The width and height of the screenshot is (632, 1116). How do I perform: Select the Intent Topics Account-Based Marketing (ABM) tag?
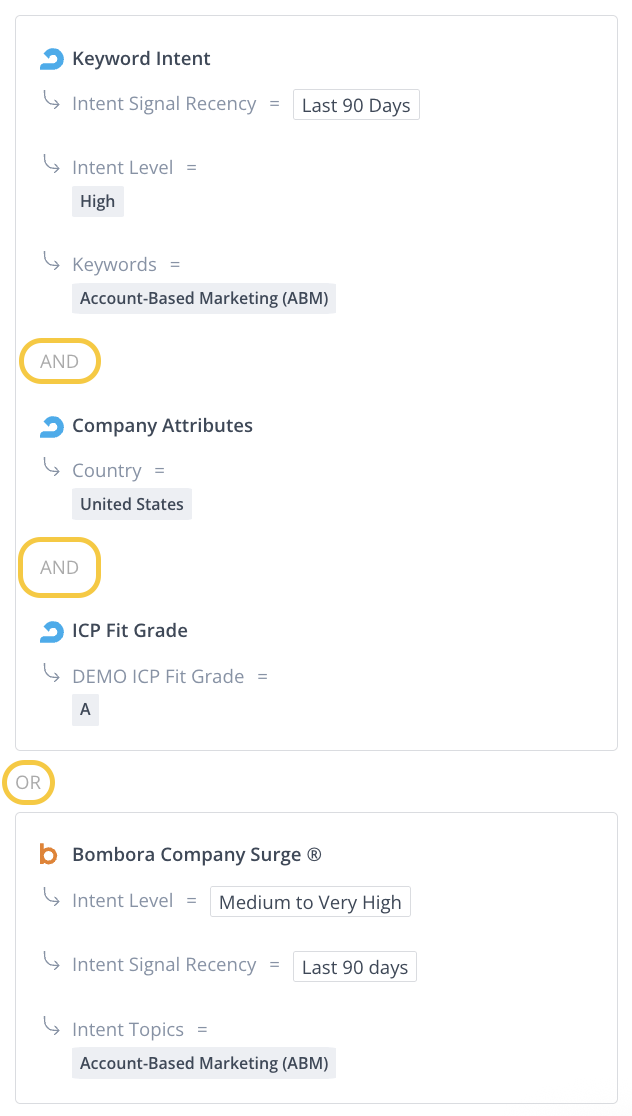pyautogui.click(x=204, y=1063)
